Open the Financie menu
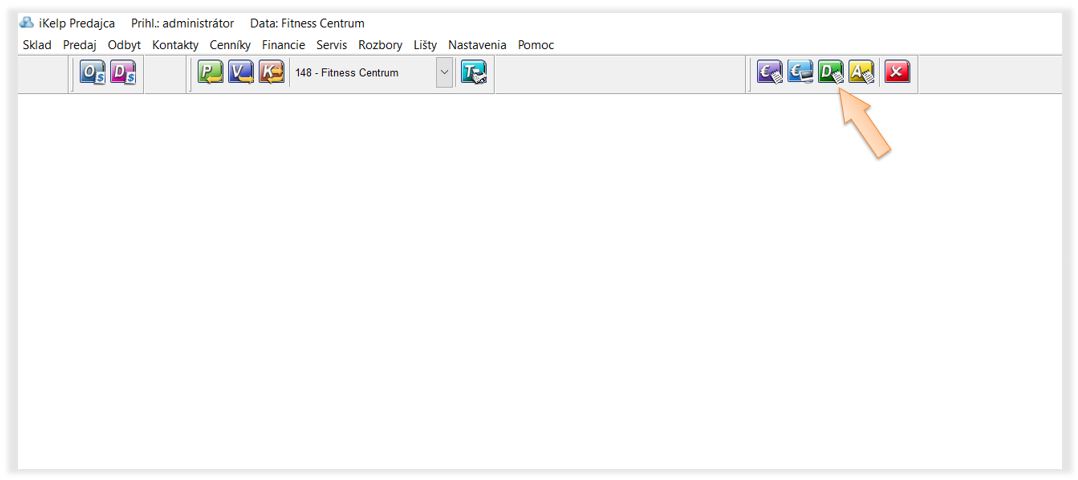Image resolution: width=1078 pixels, height=480 pixels. coord(283,45)
